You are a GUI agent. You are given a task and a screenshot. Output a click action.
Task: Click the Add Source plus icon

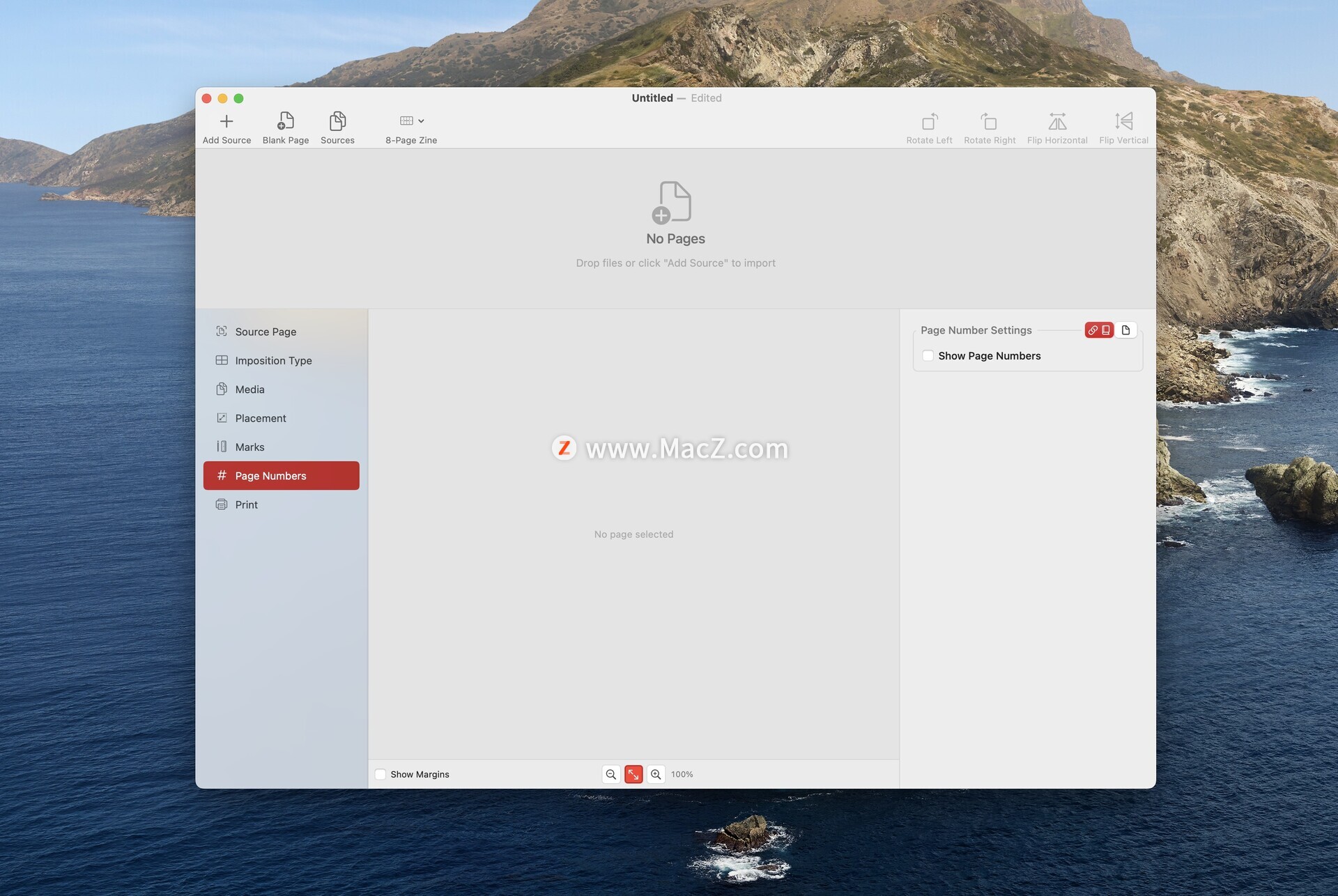226,121
